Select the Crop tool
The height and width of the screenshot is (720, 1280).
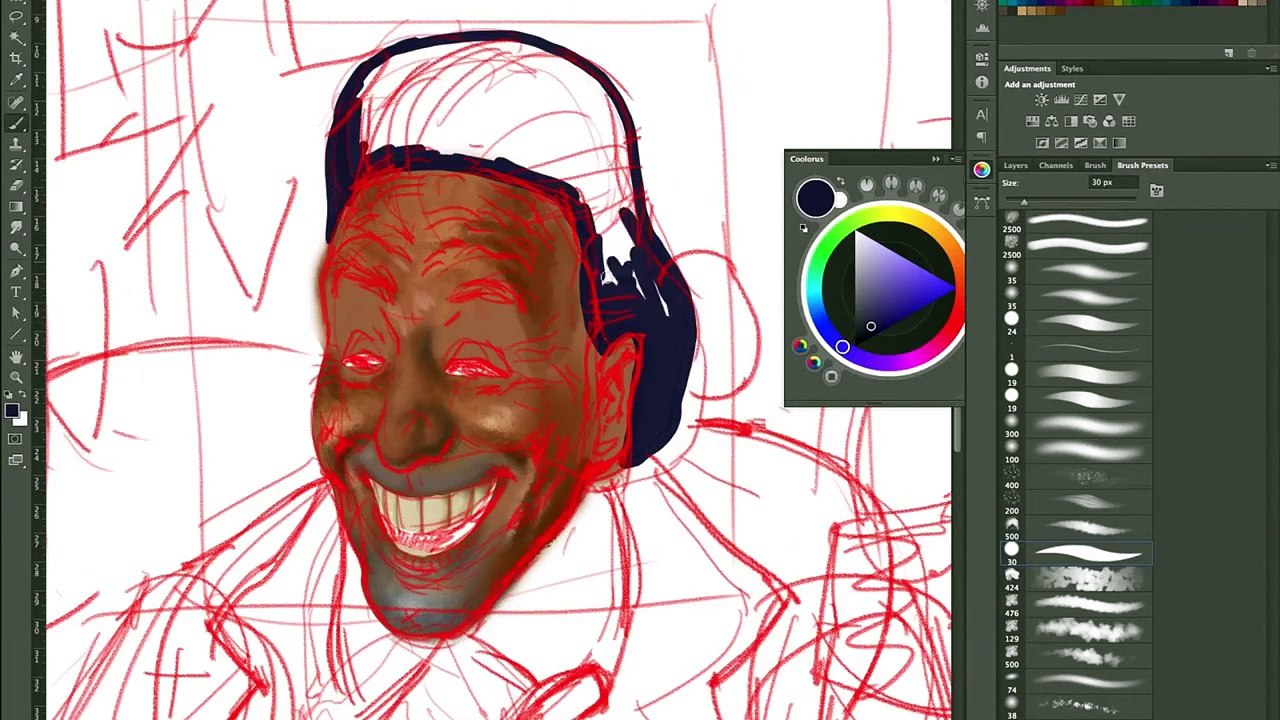coord(16,59)
